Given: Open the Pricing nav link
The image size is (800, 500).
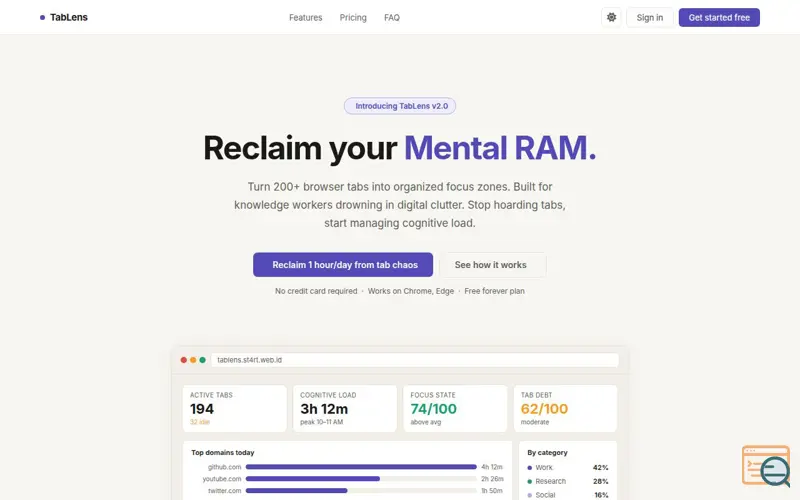Looking at the screenshot, I should click(353, 17).
